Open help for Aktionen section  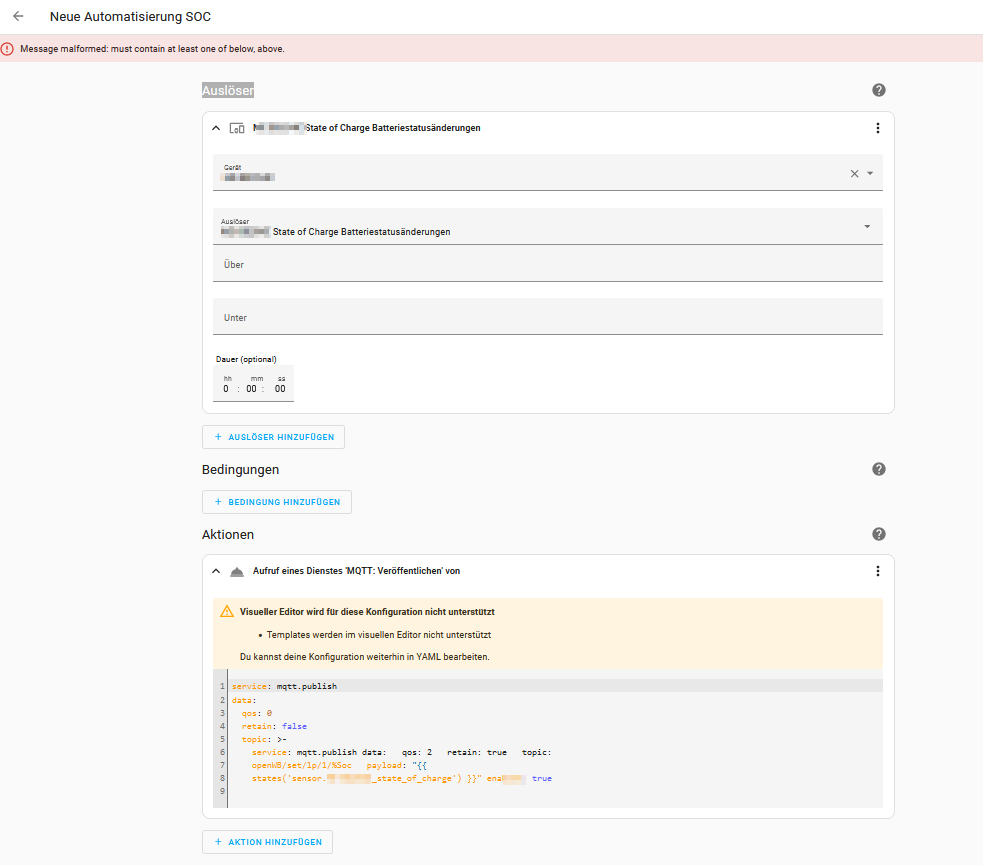(879, 535)
